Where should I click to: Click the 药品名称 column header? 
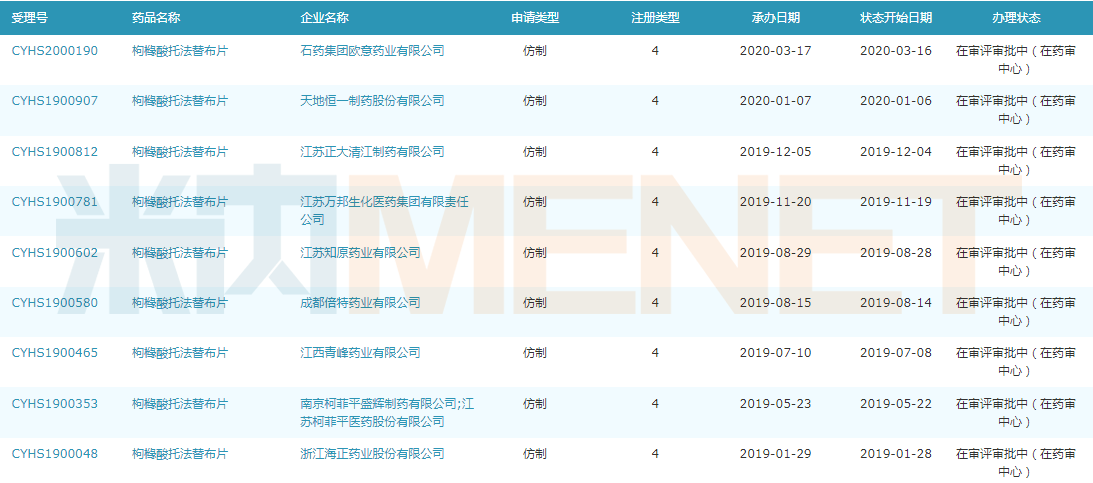[x=155, y=18]
